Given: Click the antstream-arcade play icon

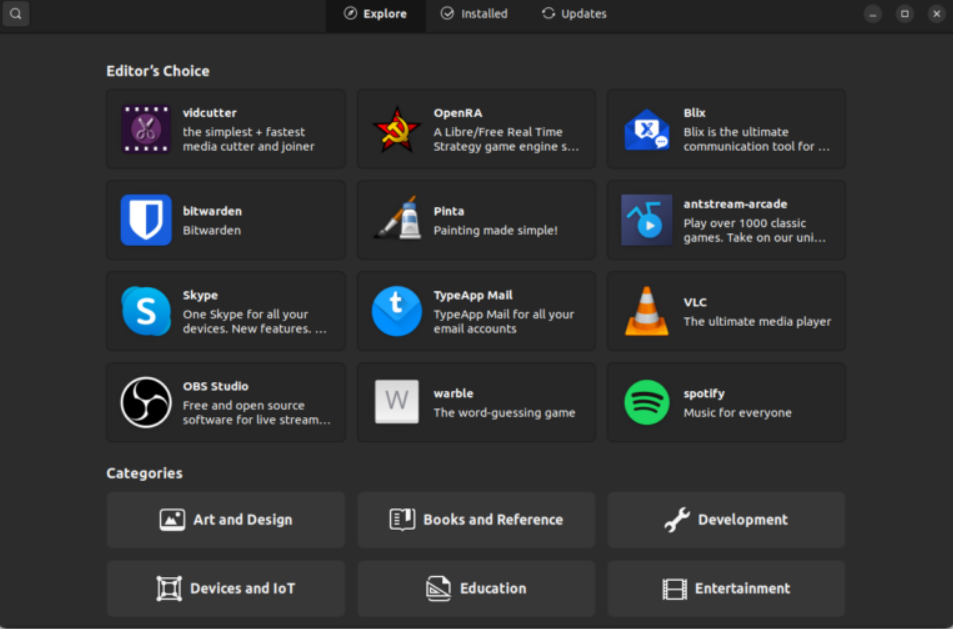Looking at the screenshot, I should 647,220.
